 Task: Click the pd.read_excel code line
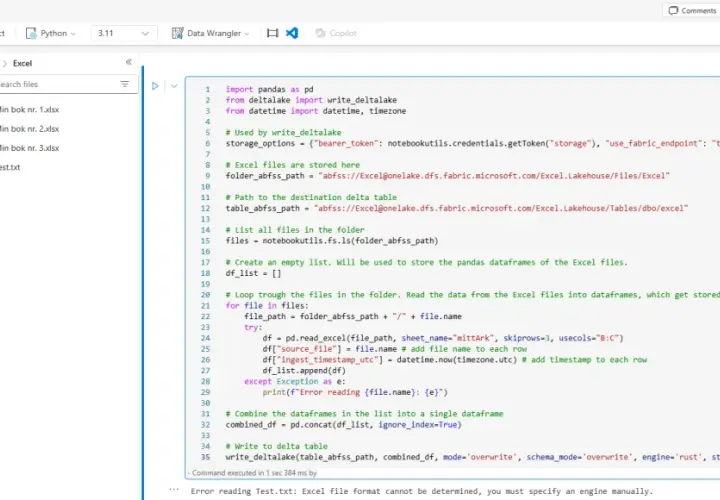click(443, 338)
